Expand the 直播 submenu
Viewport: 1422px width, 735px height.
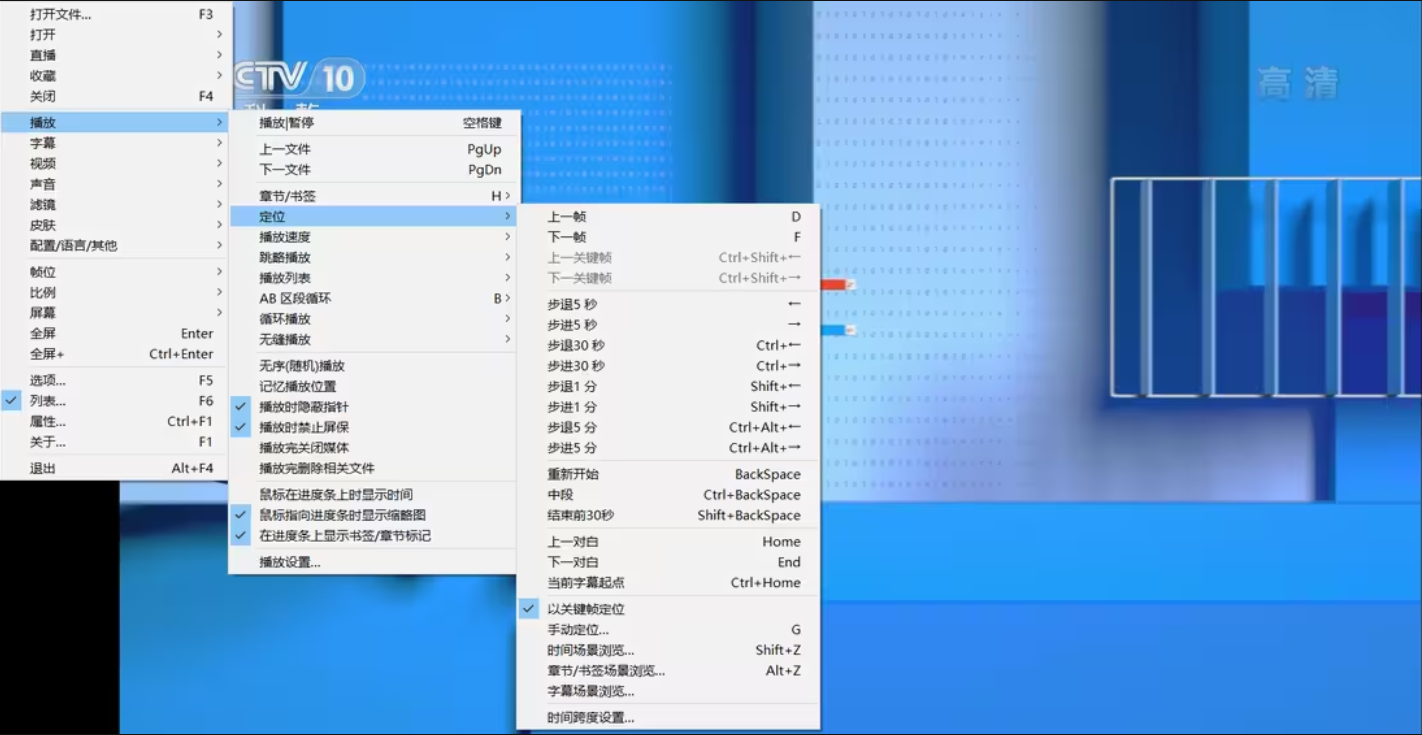click(x=116, y=56)
